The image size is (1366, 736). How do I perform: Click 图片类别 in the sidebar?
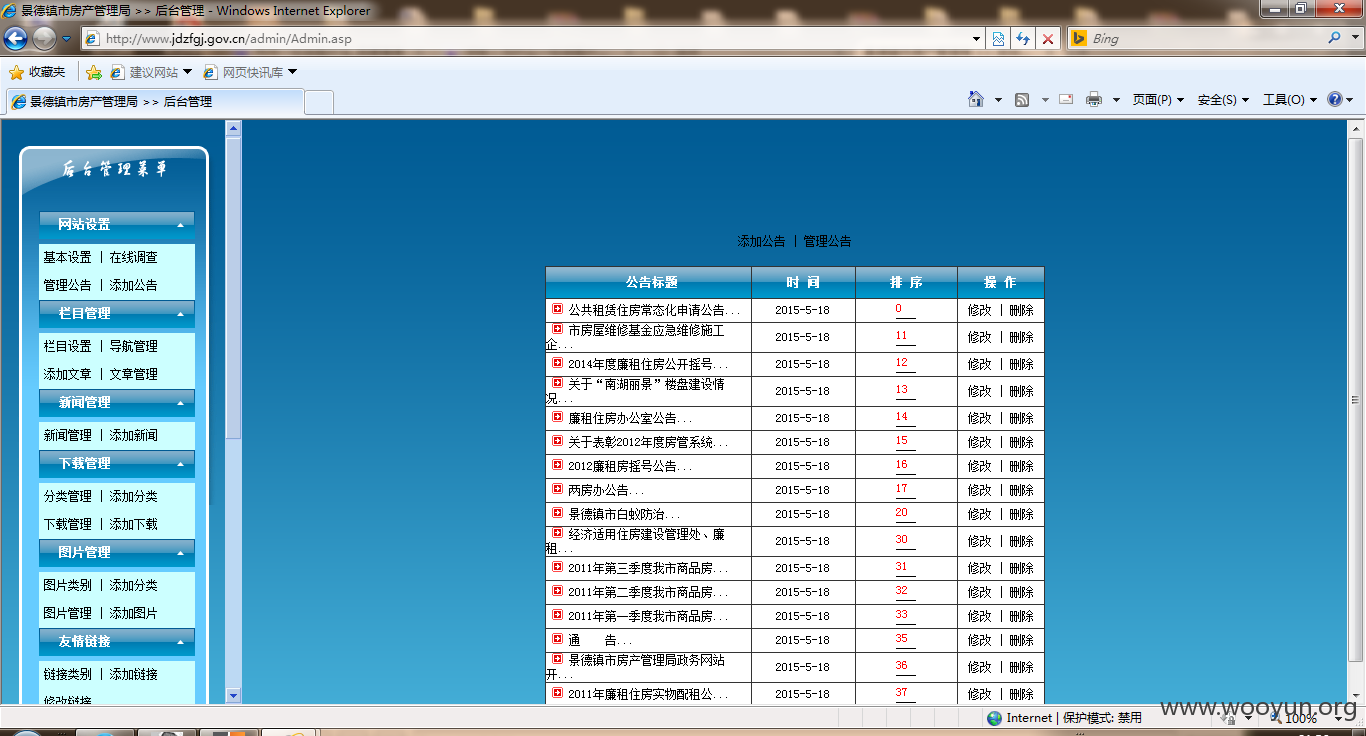pos(67,585)
